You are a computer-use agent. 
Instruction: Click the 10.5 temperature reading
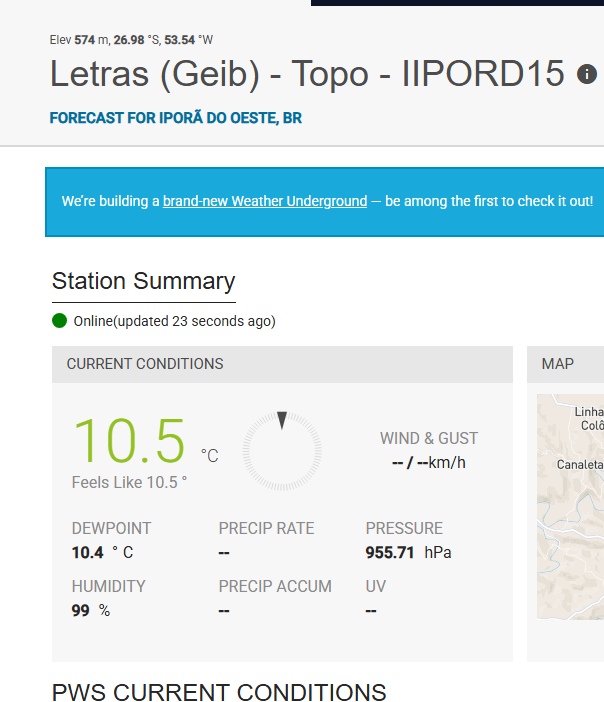click(130, 441)
